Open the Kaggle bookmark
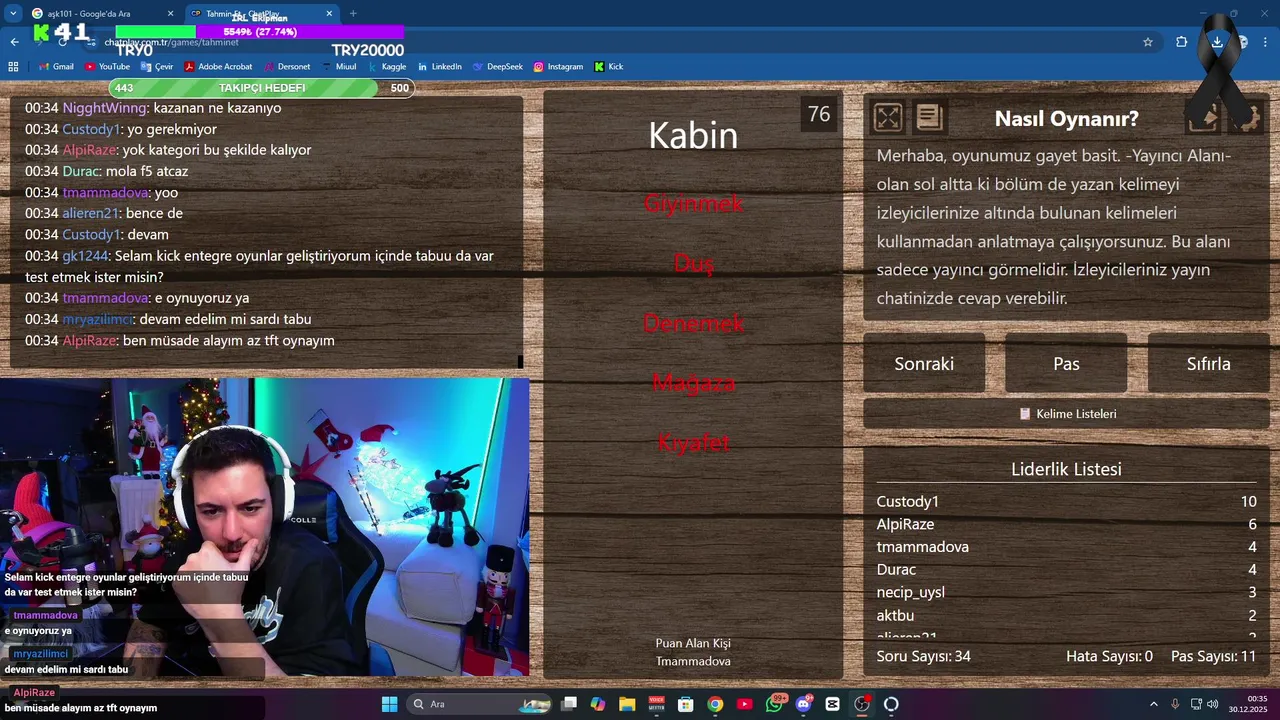Screen dimensions: 1280x720 [387, 67]
